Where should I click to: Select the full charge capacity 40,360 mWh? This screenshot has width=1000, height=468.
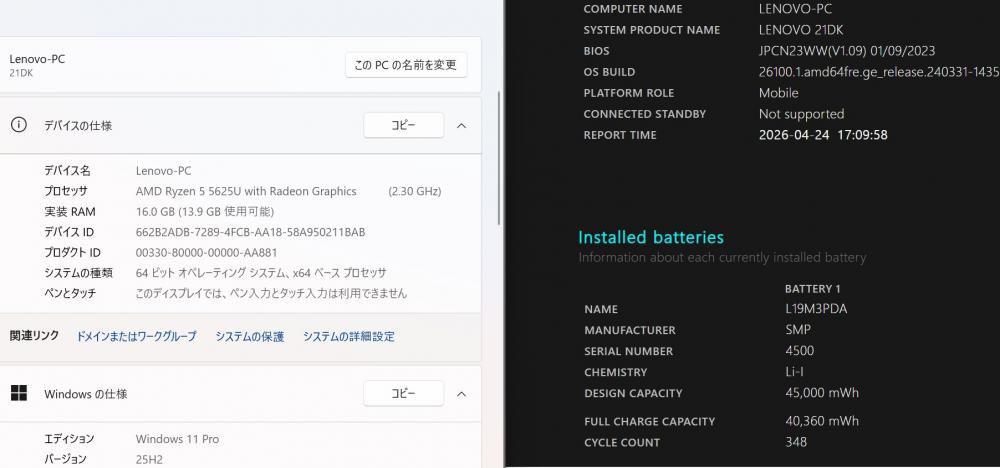point(822,421)
